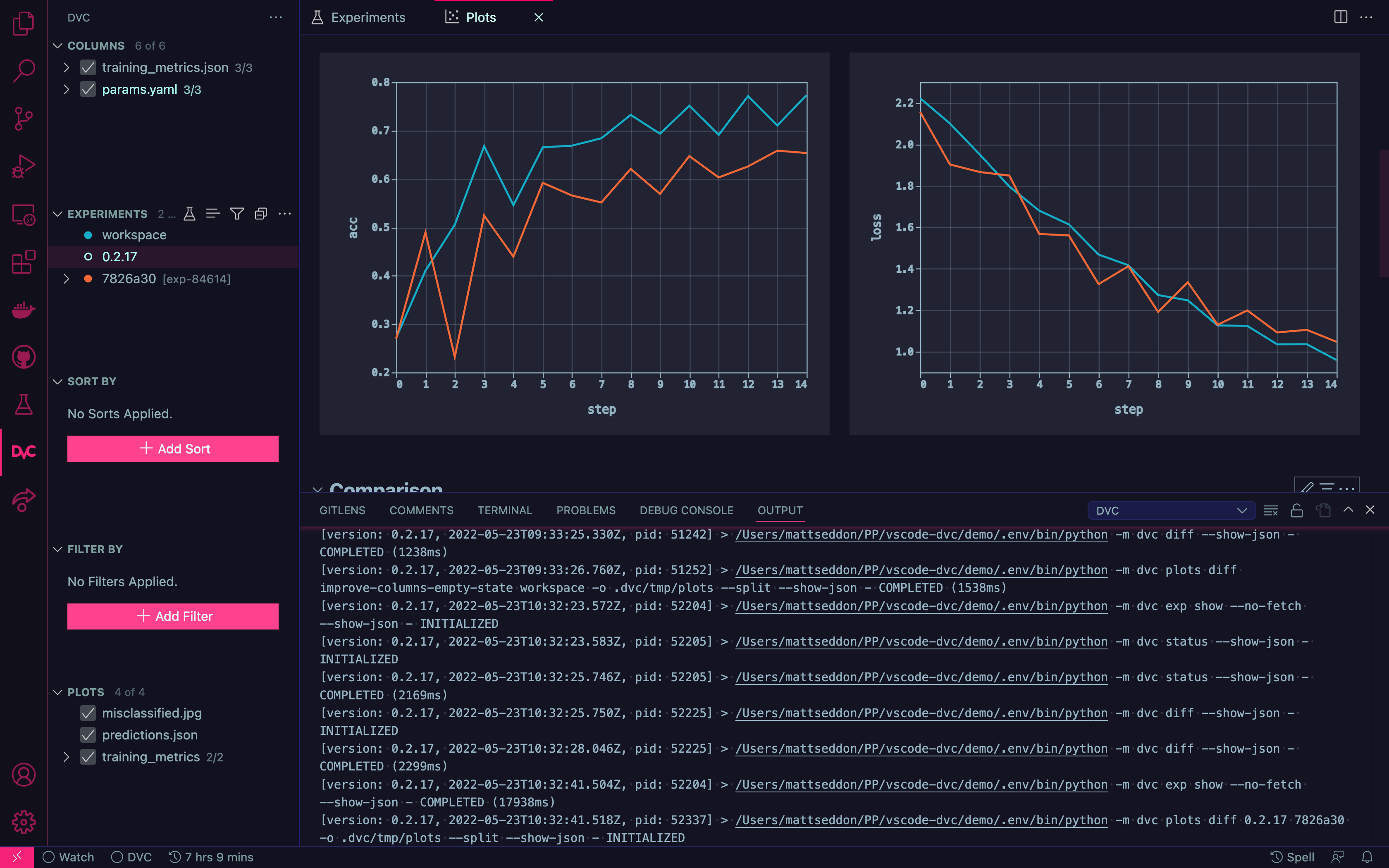Screen dimensions: 1389x868
Task: Toggle the predictions.json plot checkbox
Action: click(88, 735)
